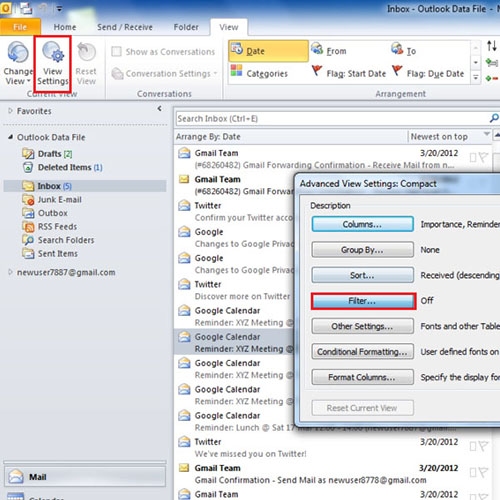Switch to the Folder tab
500x500 pixels.
[186, 27]
